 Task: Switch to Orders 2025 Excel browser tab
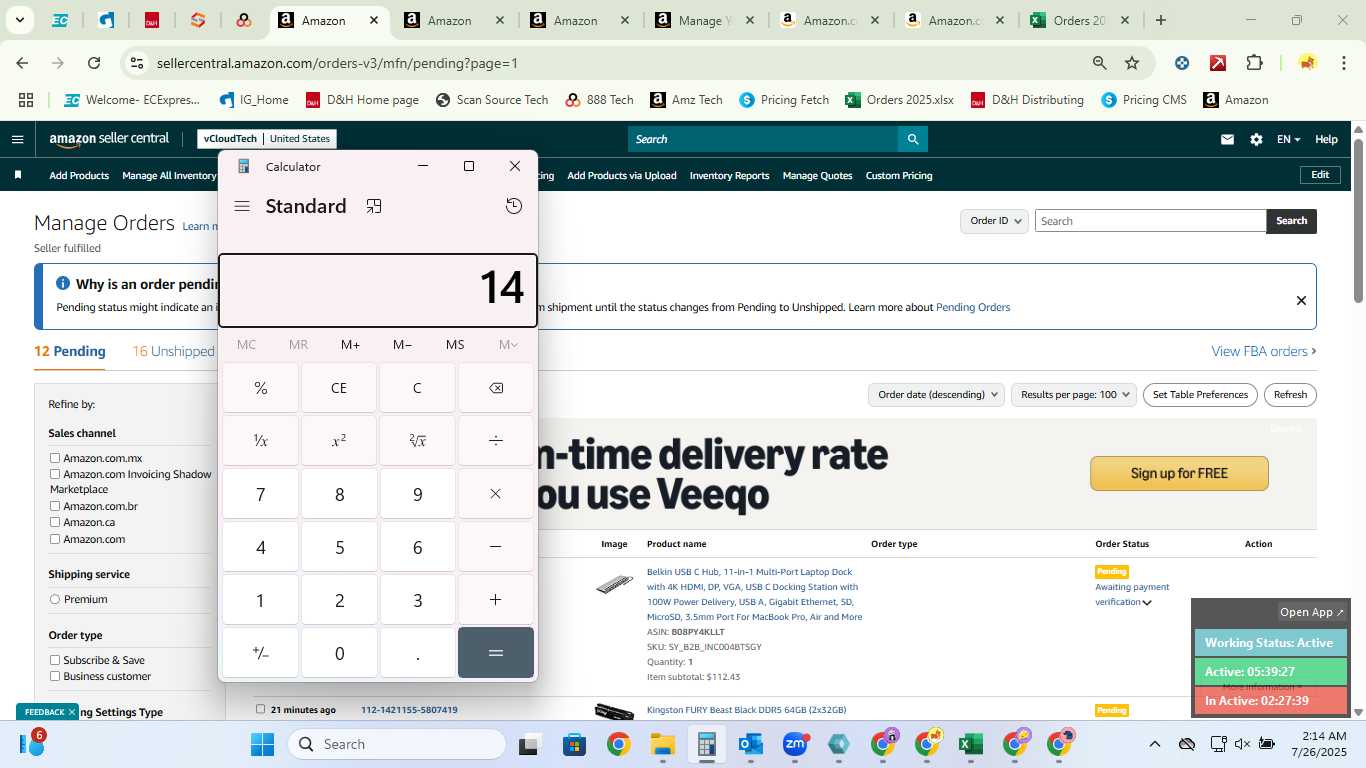[x=1078, y=20]
